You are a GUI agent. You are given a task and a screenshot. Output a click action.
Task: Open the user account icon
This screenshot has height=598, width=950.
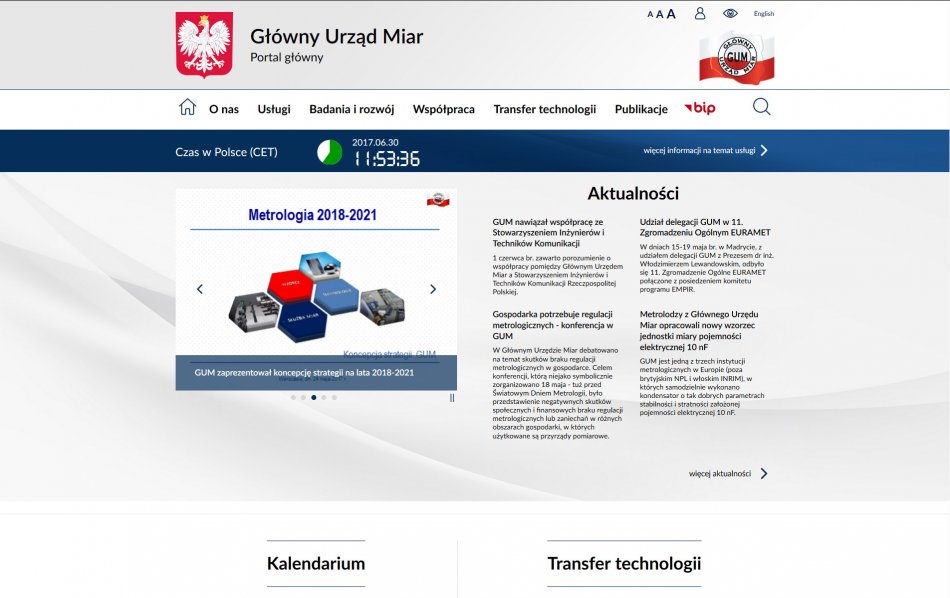(700, 13)
